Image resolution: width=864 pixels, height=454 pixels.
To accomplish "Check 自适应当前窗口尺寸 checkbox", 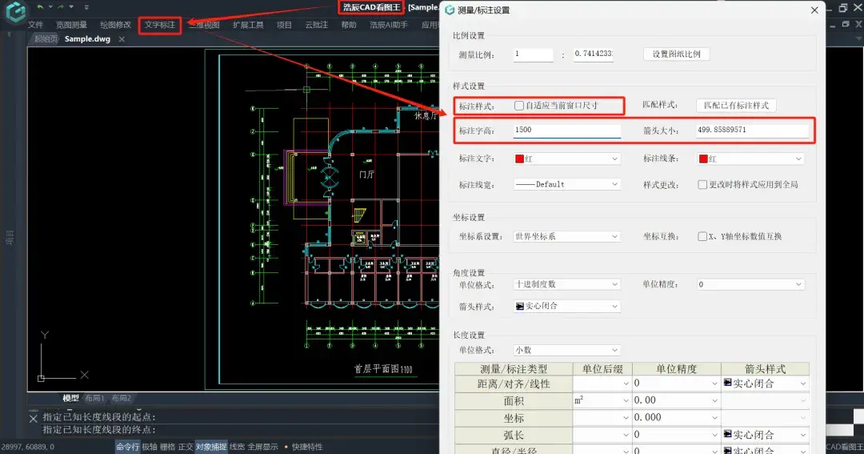I will click(x=519, y=105).
